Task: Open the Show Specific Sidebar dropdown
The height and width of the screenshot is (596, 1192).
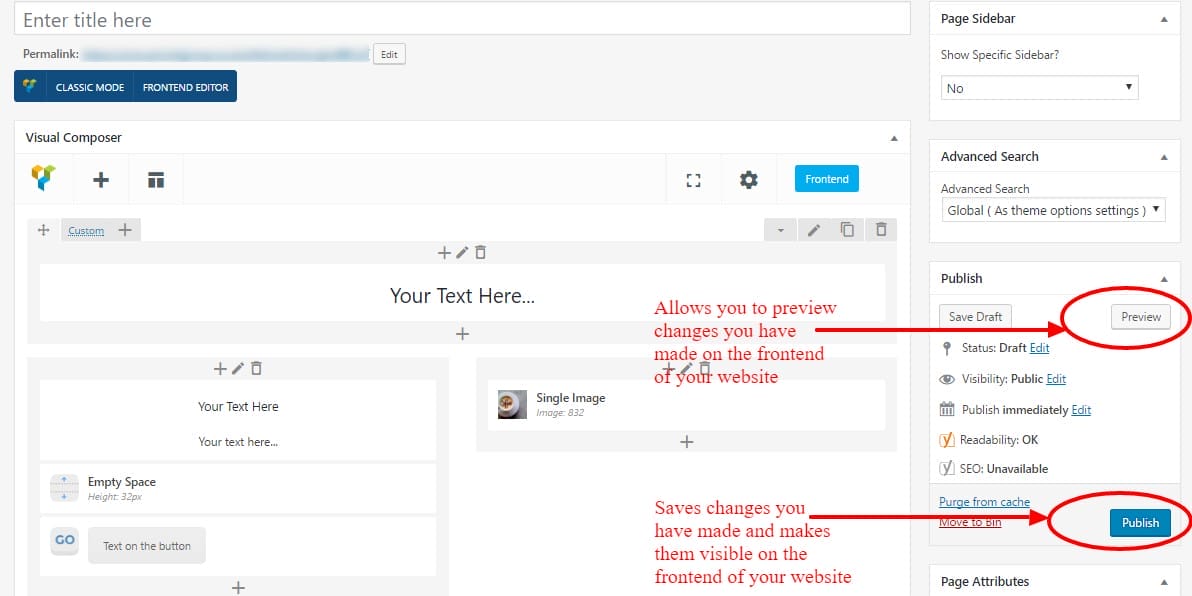Action: tap(1039, 88)
